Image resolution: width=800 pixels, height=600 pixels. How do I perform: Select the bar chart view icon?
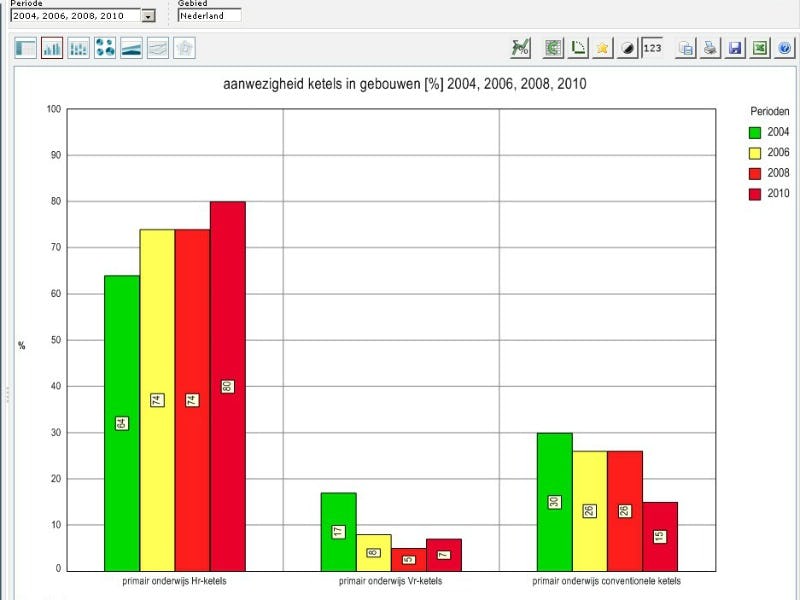click(53, 48)
